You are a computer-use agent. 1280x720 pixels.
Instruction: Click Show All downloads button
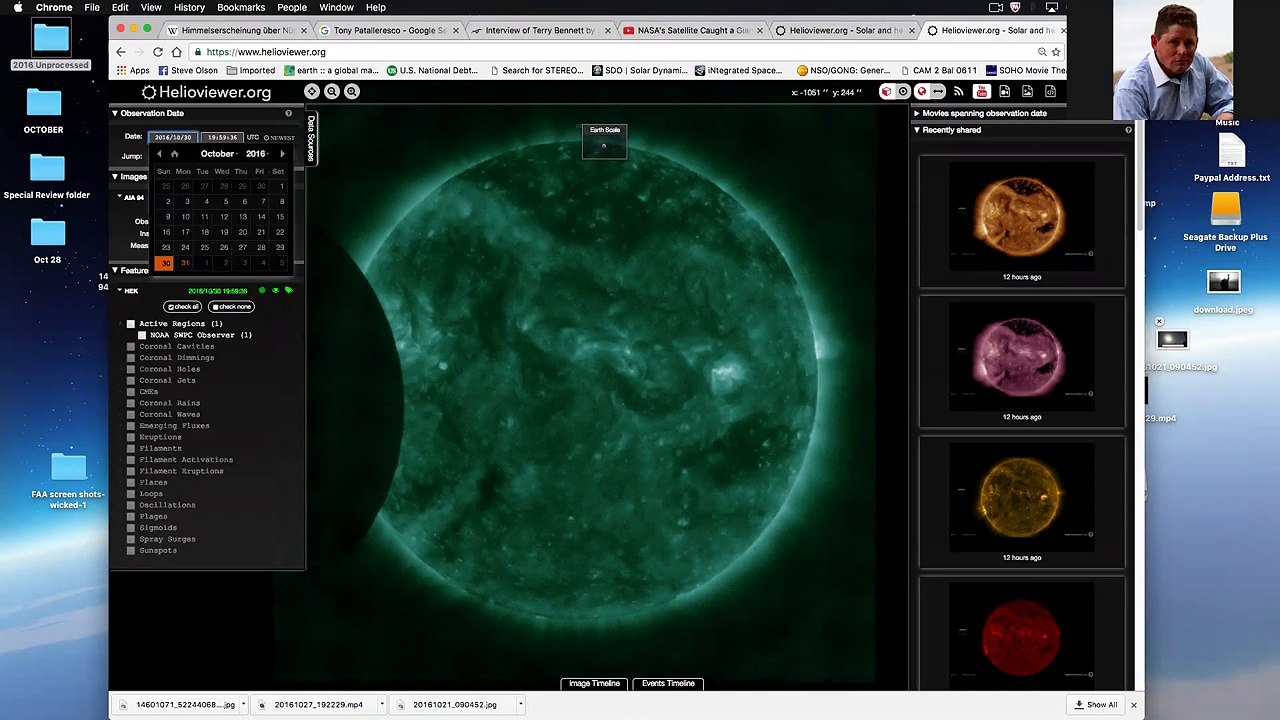tap(1096, 704)
